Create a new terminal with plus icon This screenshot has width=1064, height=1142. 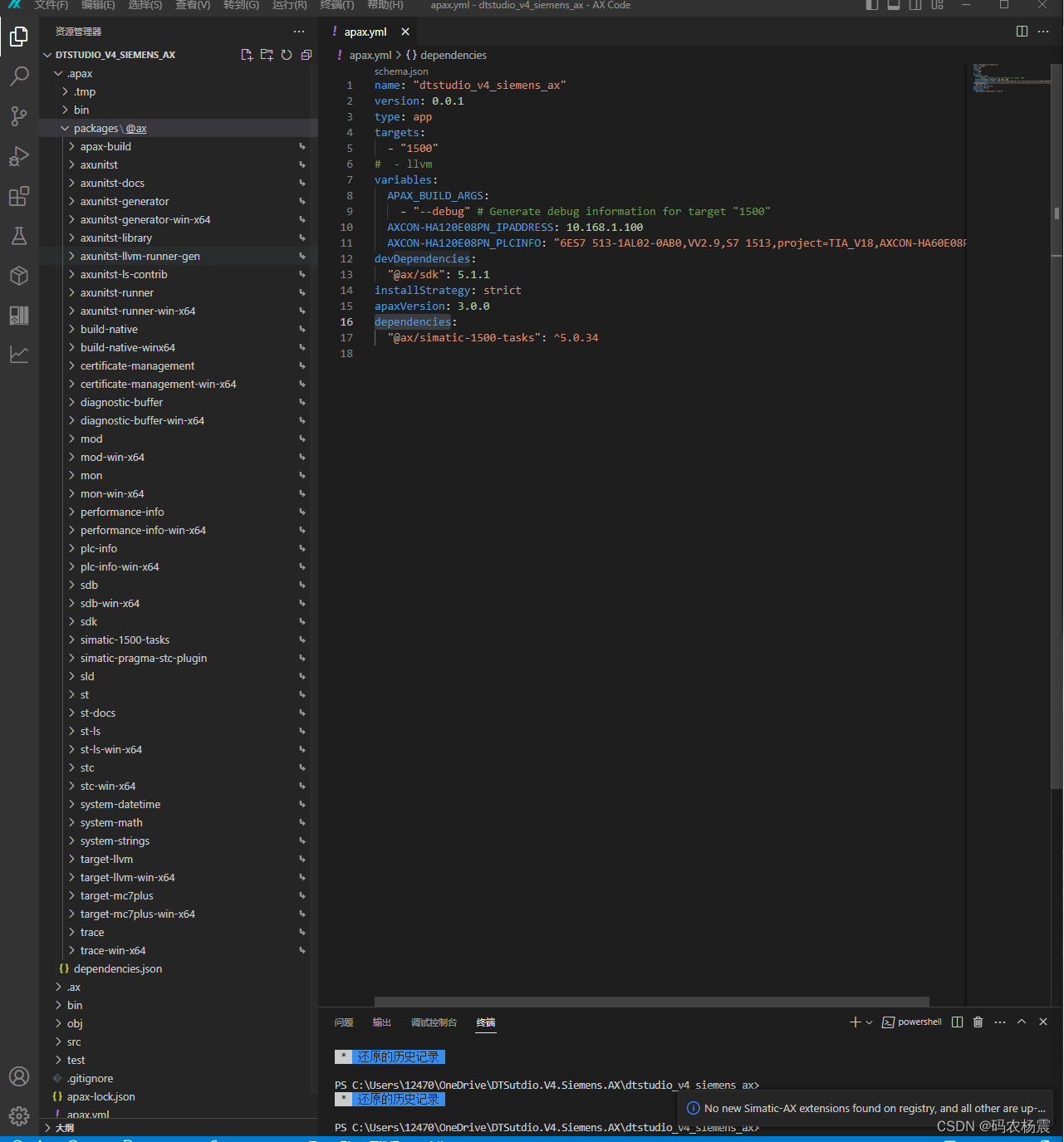tap(855, 1022)
